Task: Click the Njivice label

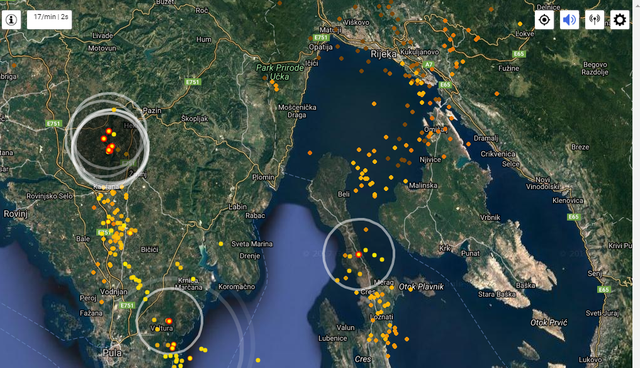Action: click(430, 160)
